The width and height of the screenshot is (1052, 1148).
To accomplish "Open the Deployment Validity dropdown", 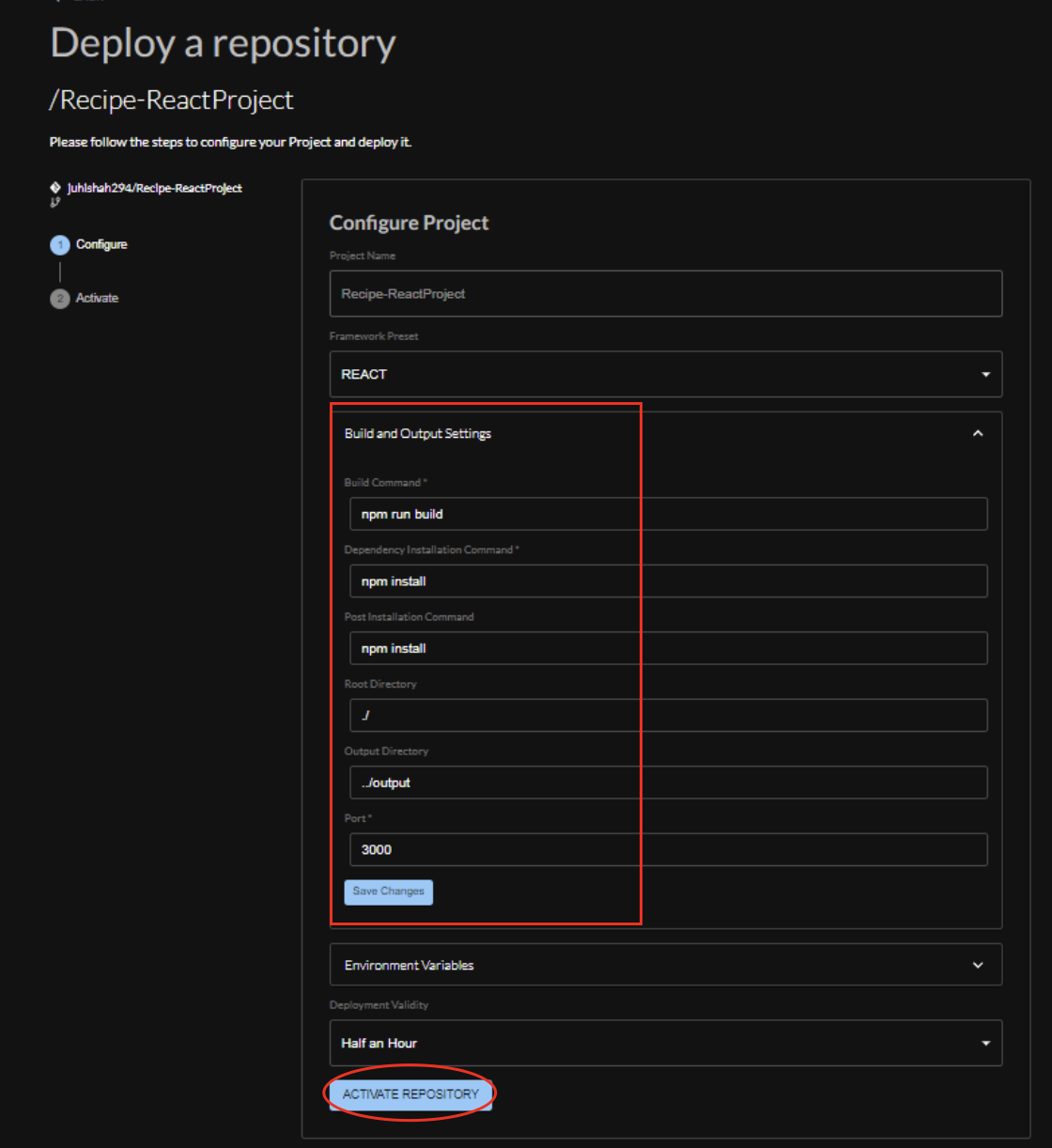I will pyautogui.click(x=665, y=1043).
